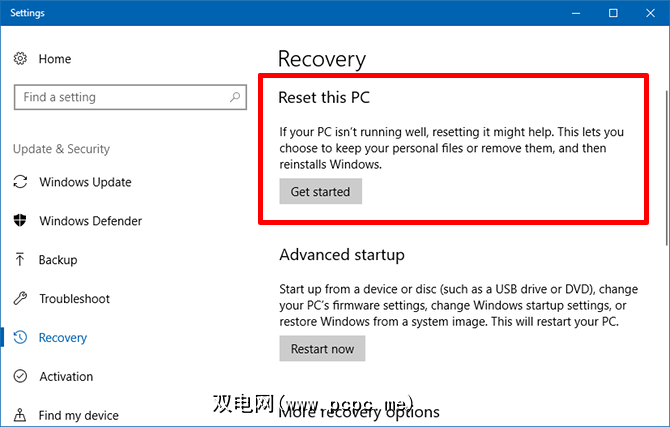The height and width of the screenshot is (427, 670).
Task: Click the Activation checkmark icon
Action: (x=20, y=377)
